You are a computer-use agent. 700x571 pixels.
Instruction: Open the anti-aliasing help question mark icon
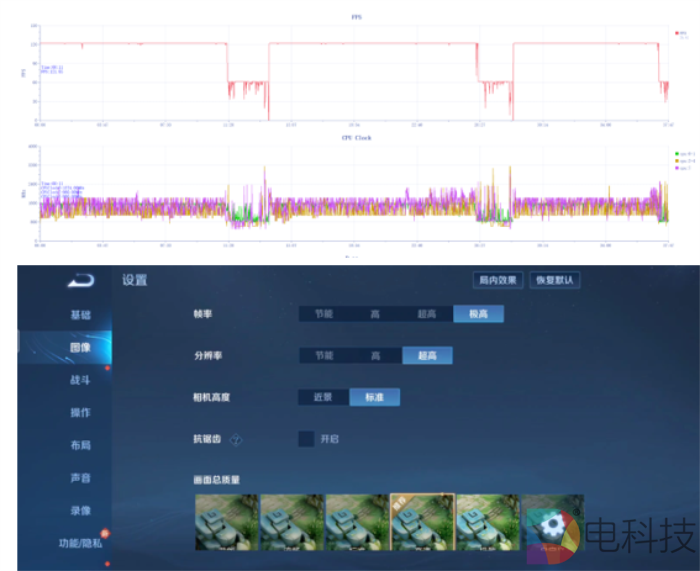coord(236,440)
